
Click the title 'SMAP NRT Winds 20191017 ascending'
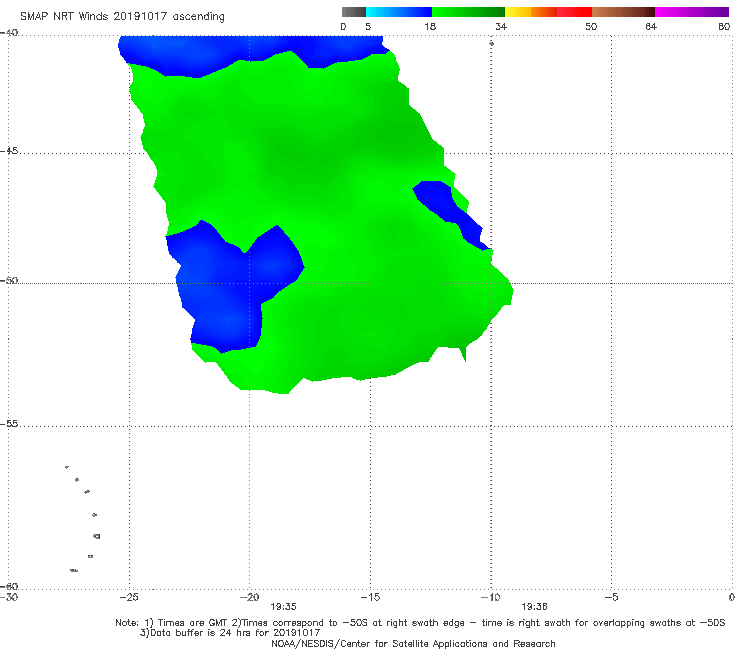[122, 16]
